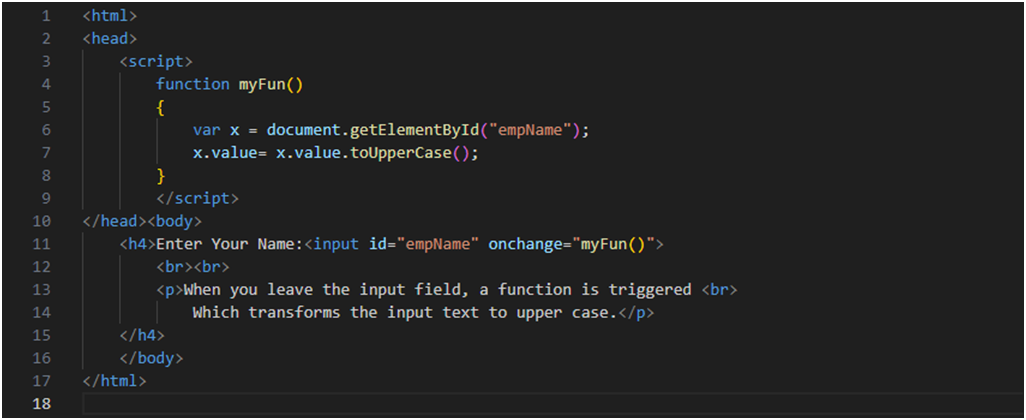Click the opening curly brace on line 5

point(160,107)
